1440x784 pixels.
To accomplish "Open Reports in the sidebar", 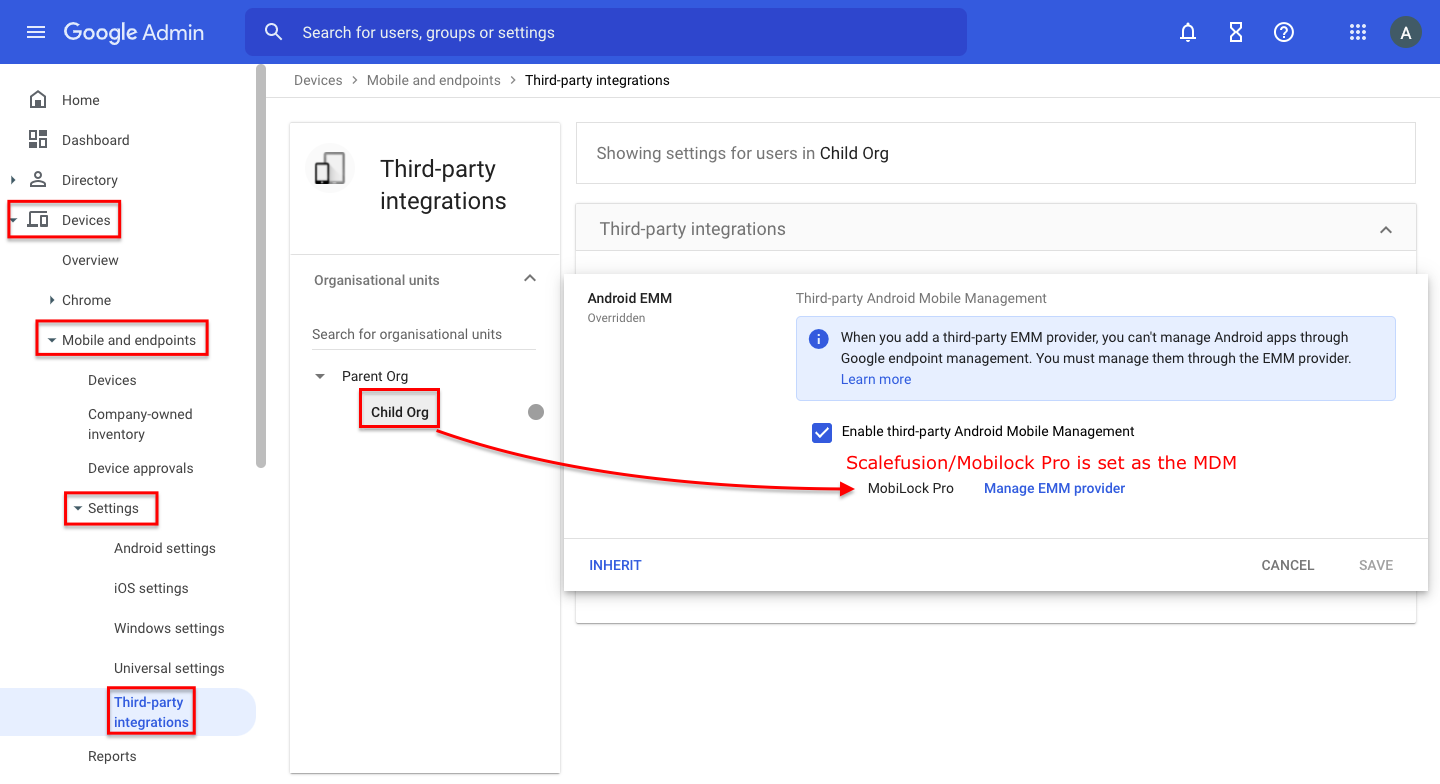I will [112, 756].
